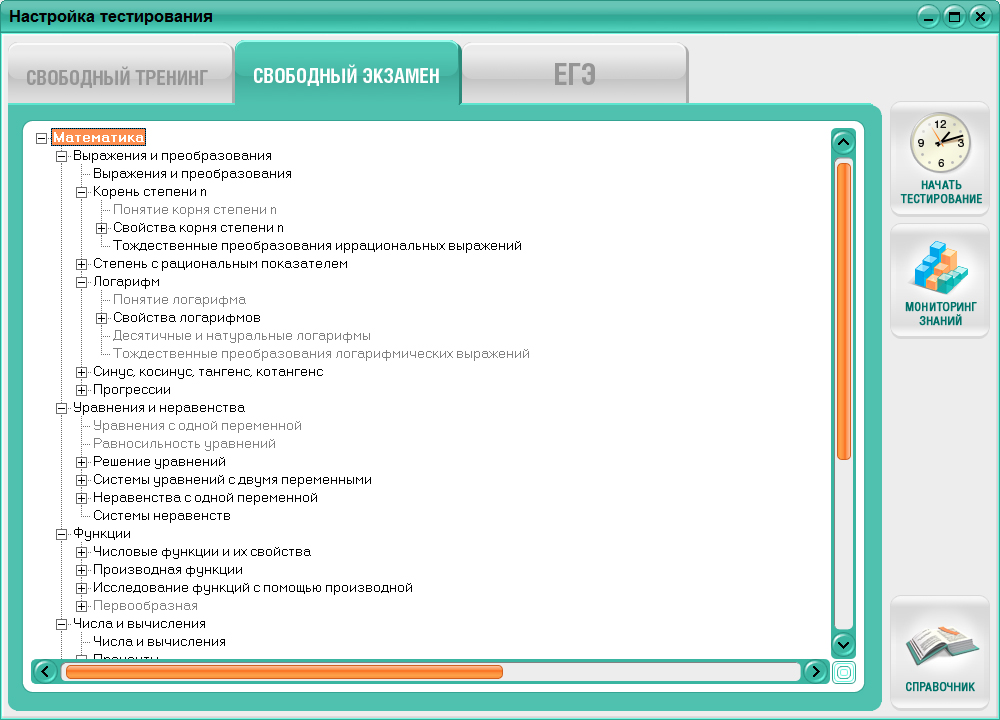The height and width of the screenshot is (720, 1000).
Task: Open knowledge monitoring via cubes icon
Action: (x=940, y=267)
